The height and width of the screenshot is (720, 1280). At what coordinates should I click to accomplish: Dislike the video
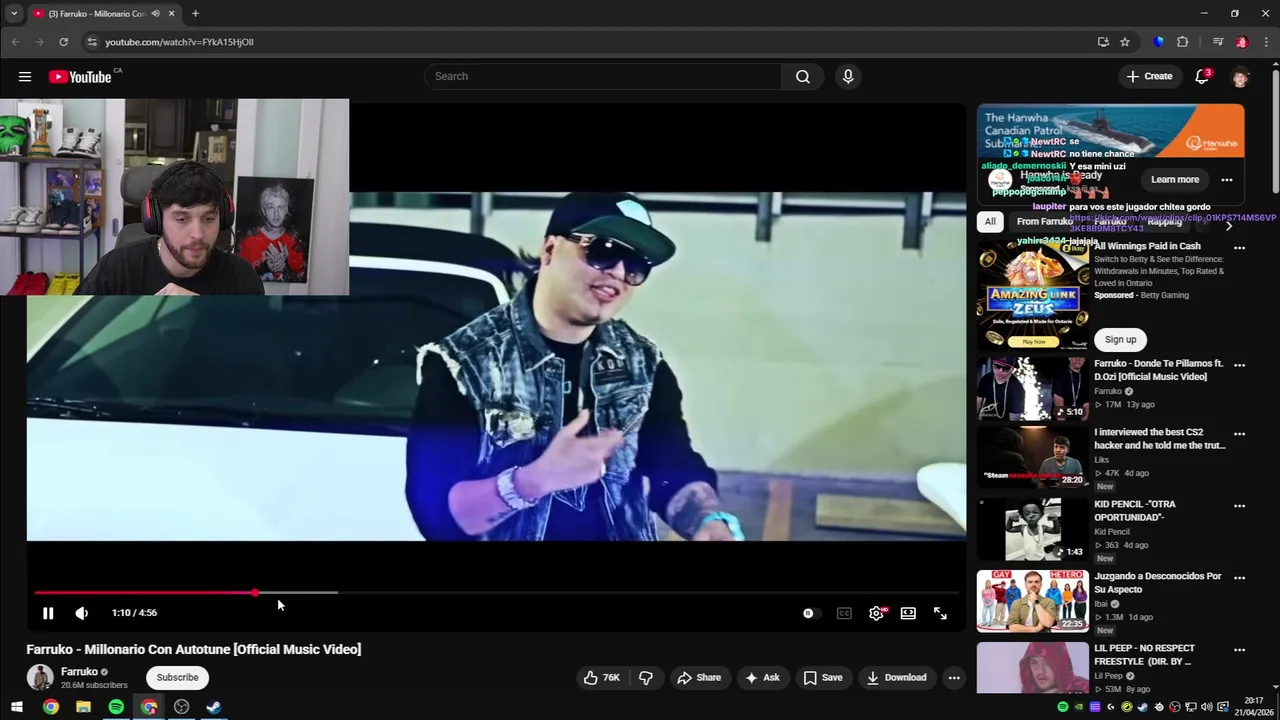646,677
